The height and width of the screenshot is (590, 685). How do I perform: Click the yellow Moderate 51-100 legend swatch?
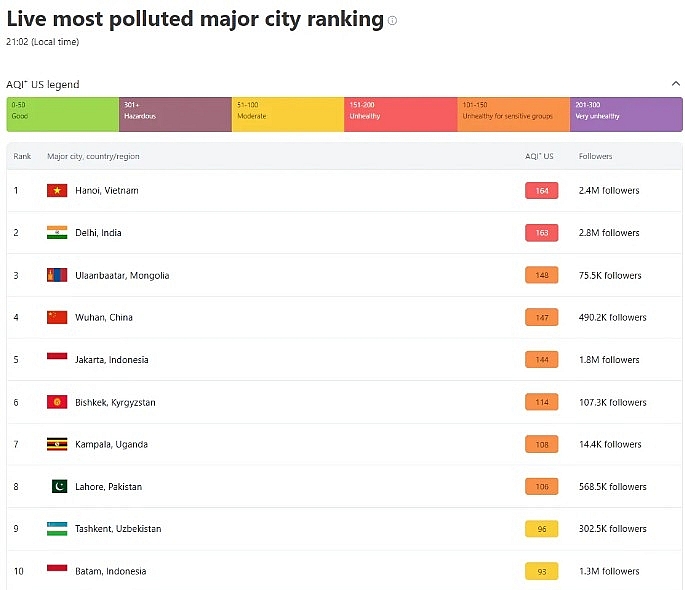point(288,114)
